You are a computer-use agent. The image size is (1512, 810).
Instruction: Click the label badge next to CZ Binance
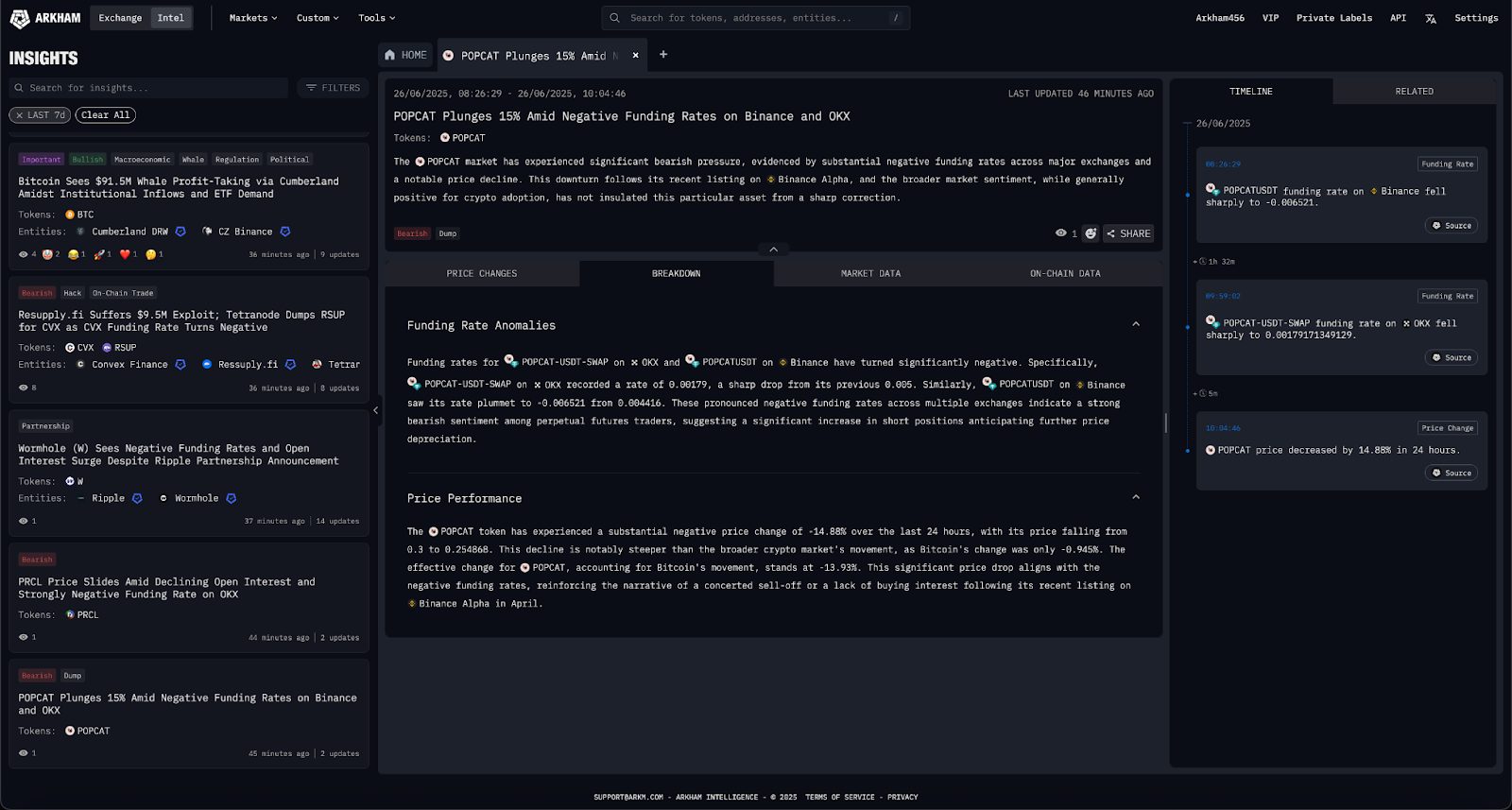[x=285, y=232]
